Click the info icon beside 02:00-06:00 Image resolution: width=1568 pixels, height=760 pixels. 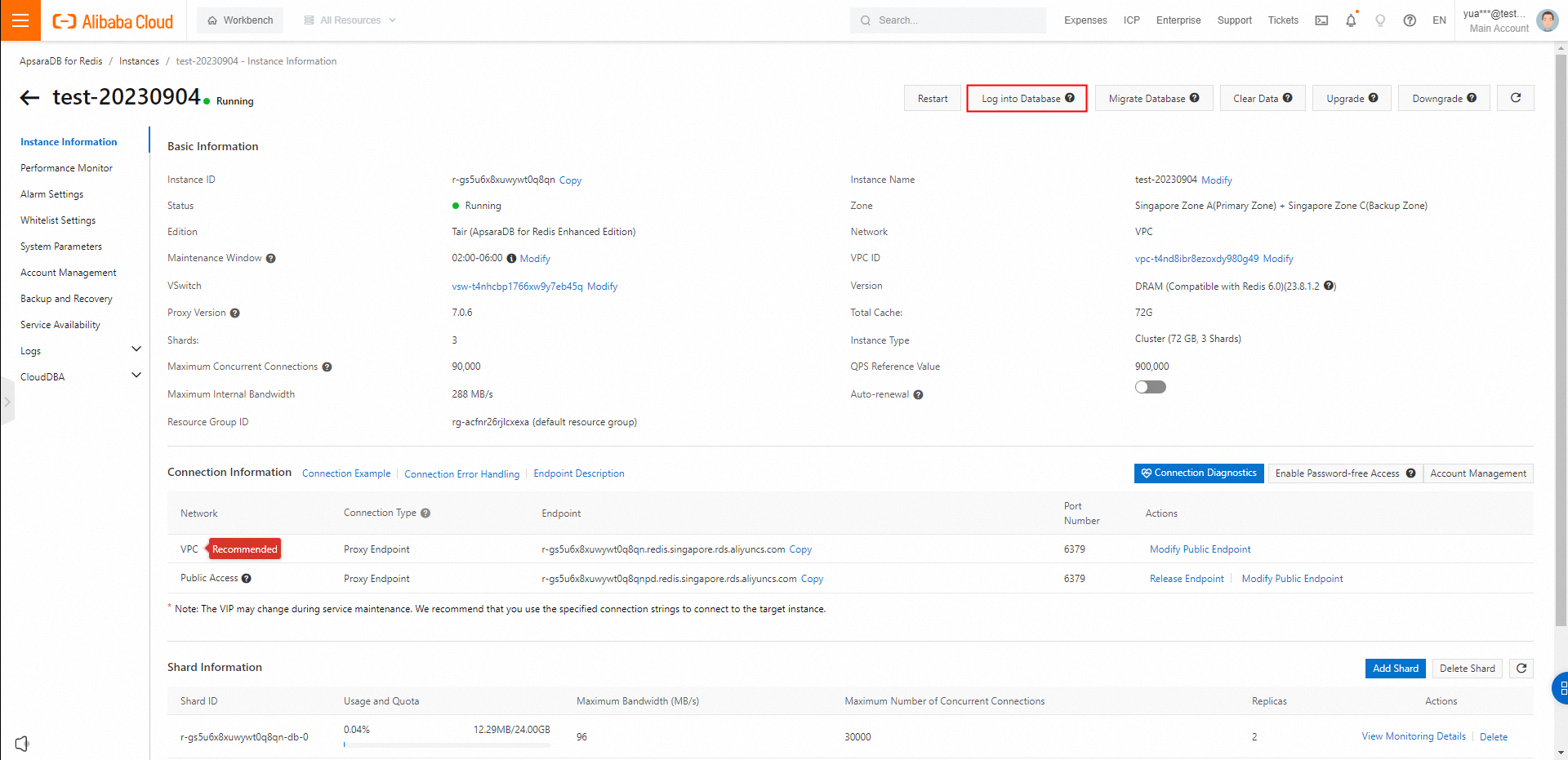pyautogui.click(x=511, y=259)
